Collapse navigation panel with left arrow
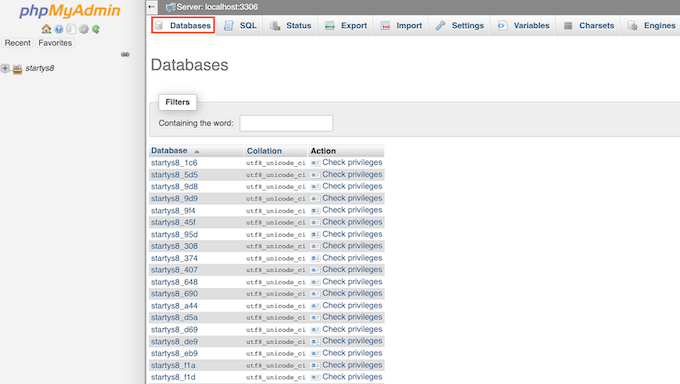 (x=151, y=7)
